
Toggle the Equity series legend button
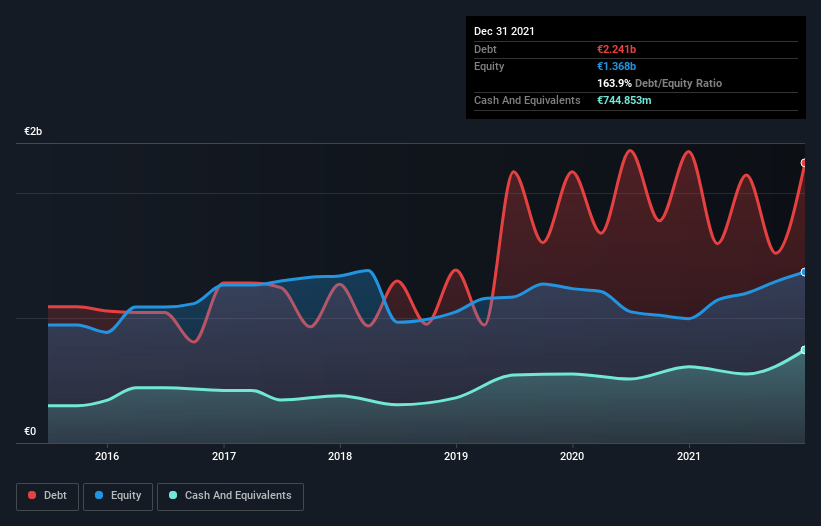point(118,496)
